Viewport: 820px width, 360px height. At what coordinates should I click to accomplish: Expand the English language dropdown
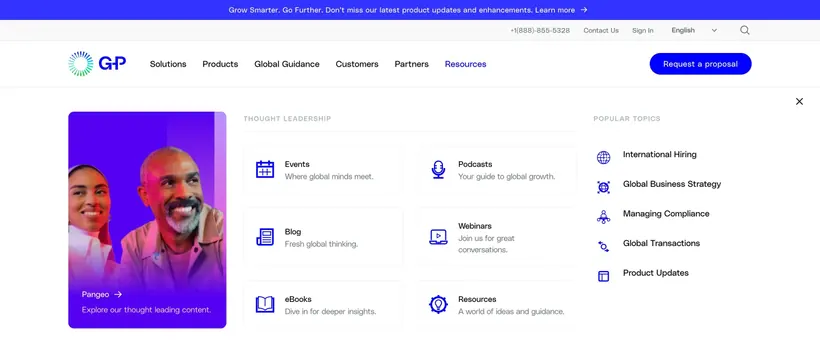(694, 30)
